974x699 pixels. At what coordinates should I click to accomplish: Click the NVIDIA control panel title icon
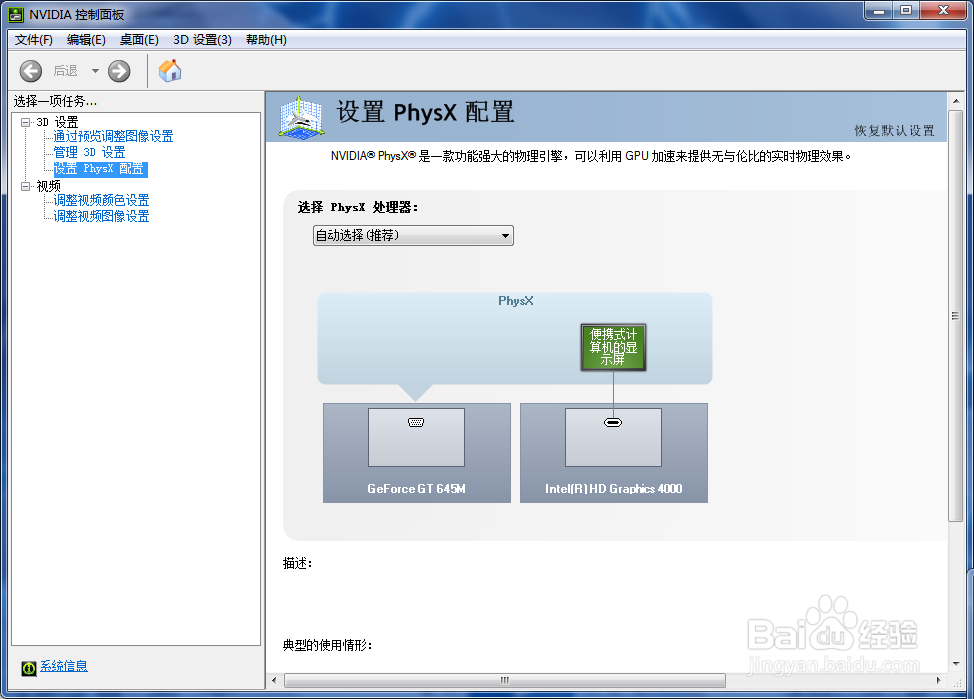(16, 14)
